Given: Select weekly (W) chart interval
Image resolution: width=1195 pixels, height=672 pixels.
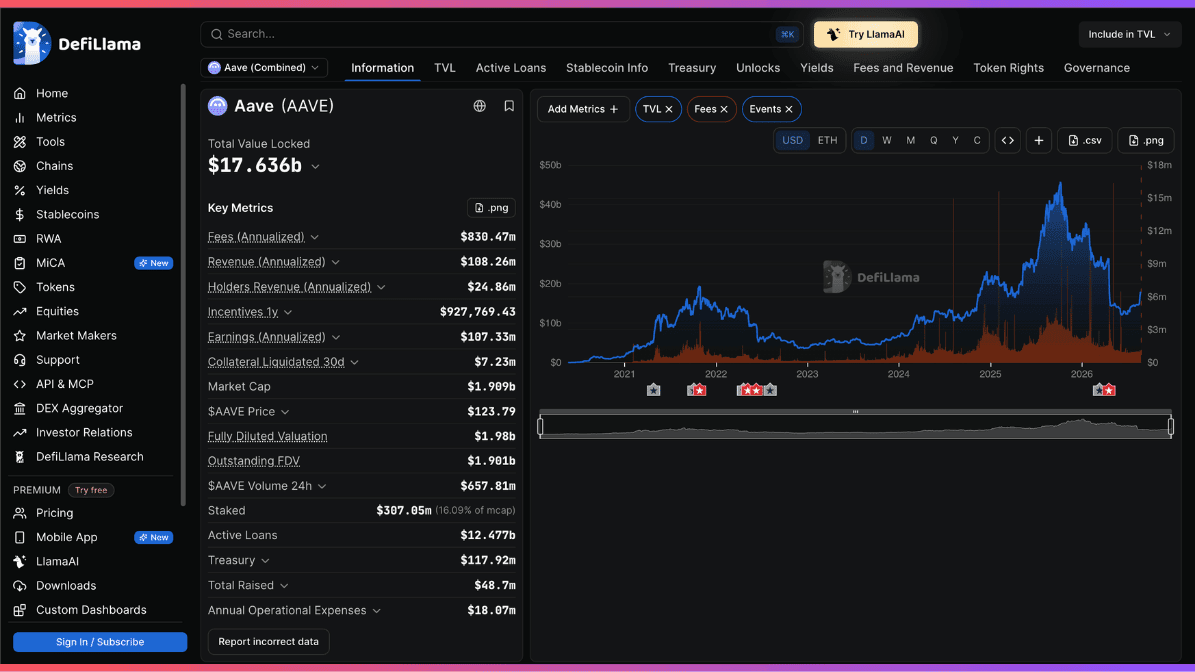Looking at the screenshot, I should [886, 140].
